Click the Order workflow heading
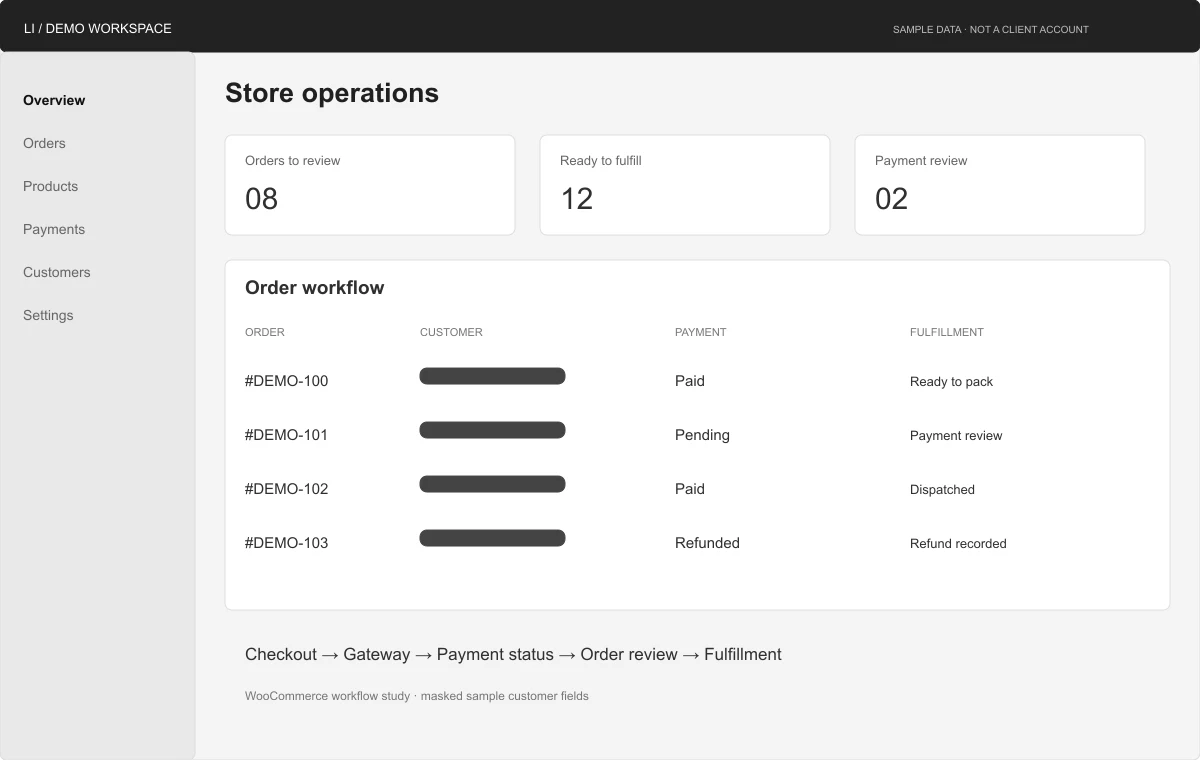 315,288
